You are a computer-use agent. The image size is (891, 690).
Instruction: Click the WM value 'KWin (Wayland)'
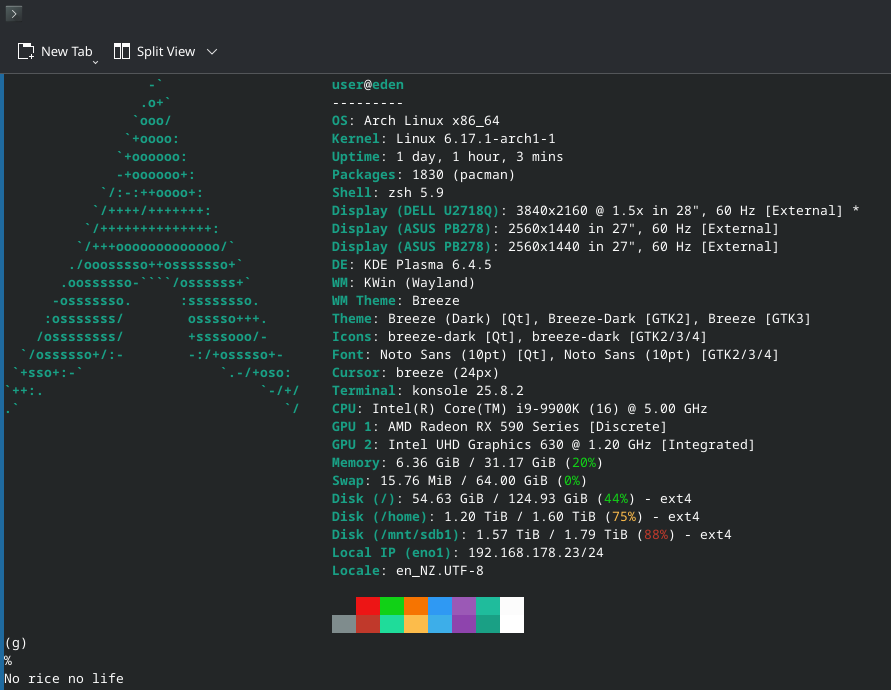(419, 283)
